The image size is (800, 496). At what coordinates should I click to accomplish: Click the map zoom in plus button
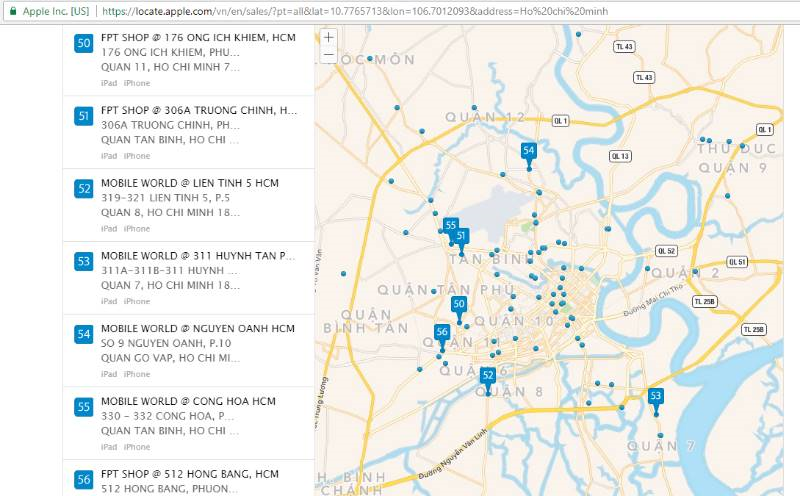329,37
